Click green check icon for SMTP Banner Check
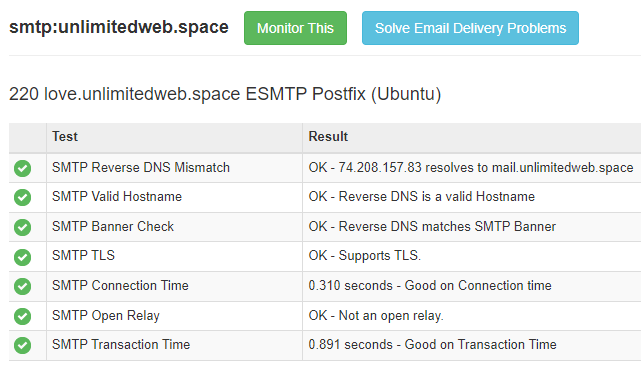This screenshot has height=368, width=641. [x=22, y=227]
